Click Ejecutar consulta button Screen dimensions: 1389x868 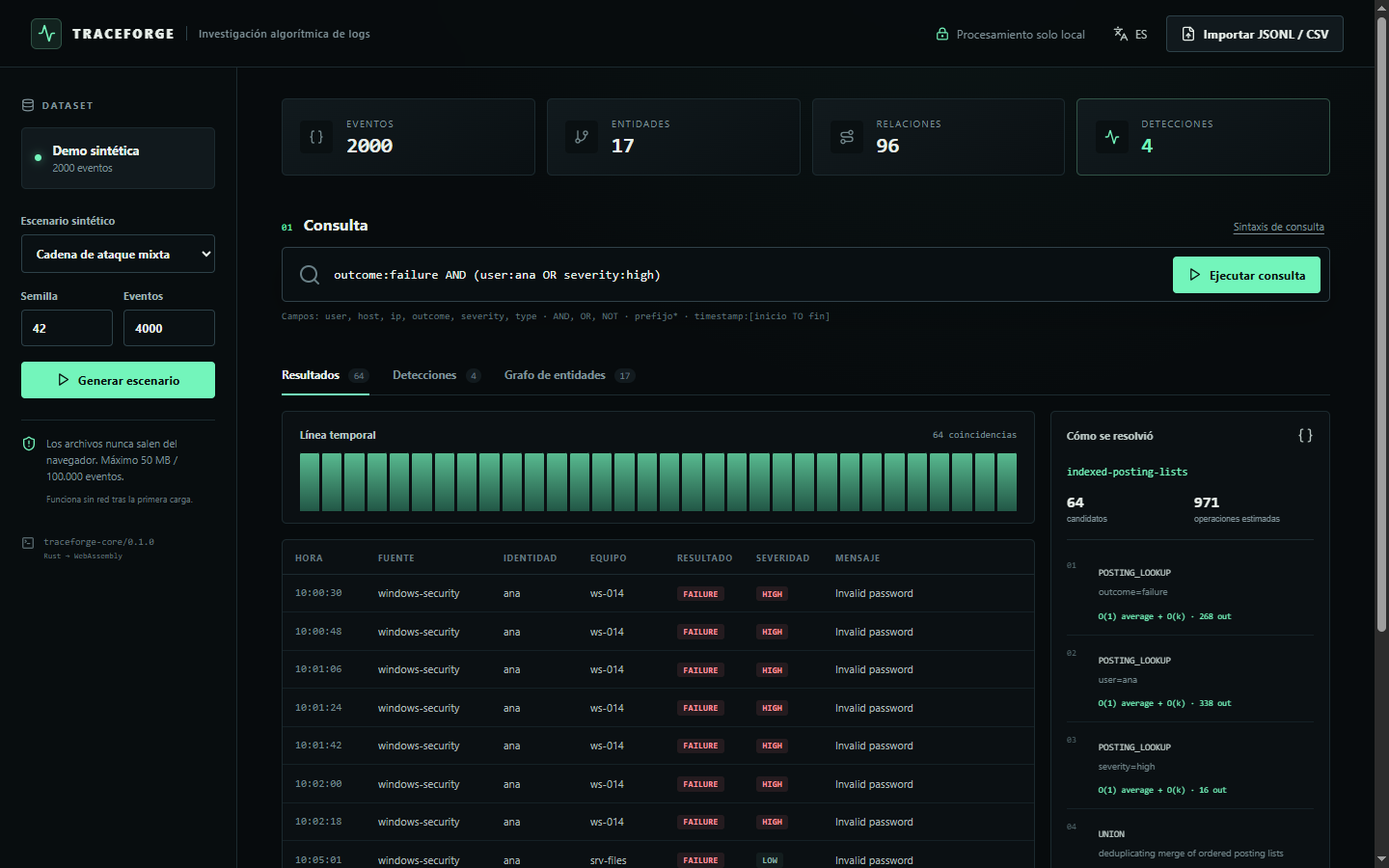click(x=1246, y=275)
